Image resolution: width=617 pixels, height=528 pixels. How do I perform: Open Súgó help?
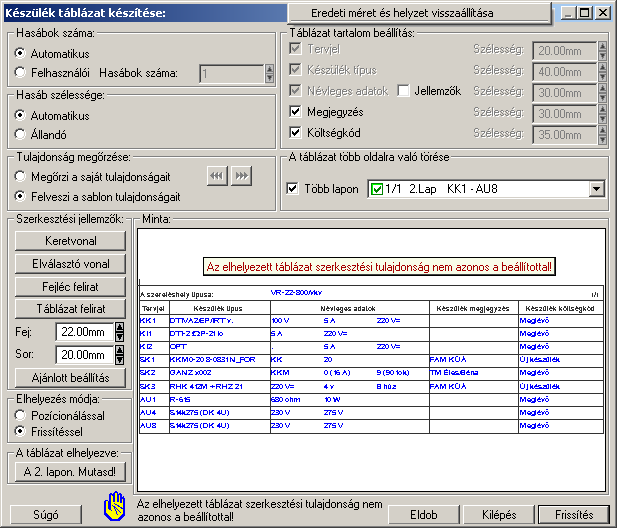46,515
